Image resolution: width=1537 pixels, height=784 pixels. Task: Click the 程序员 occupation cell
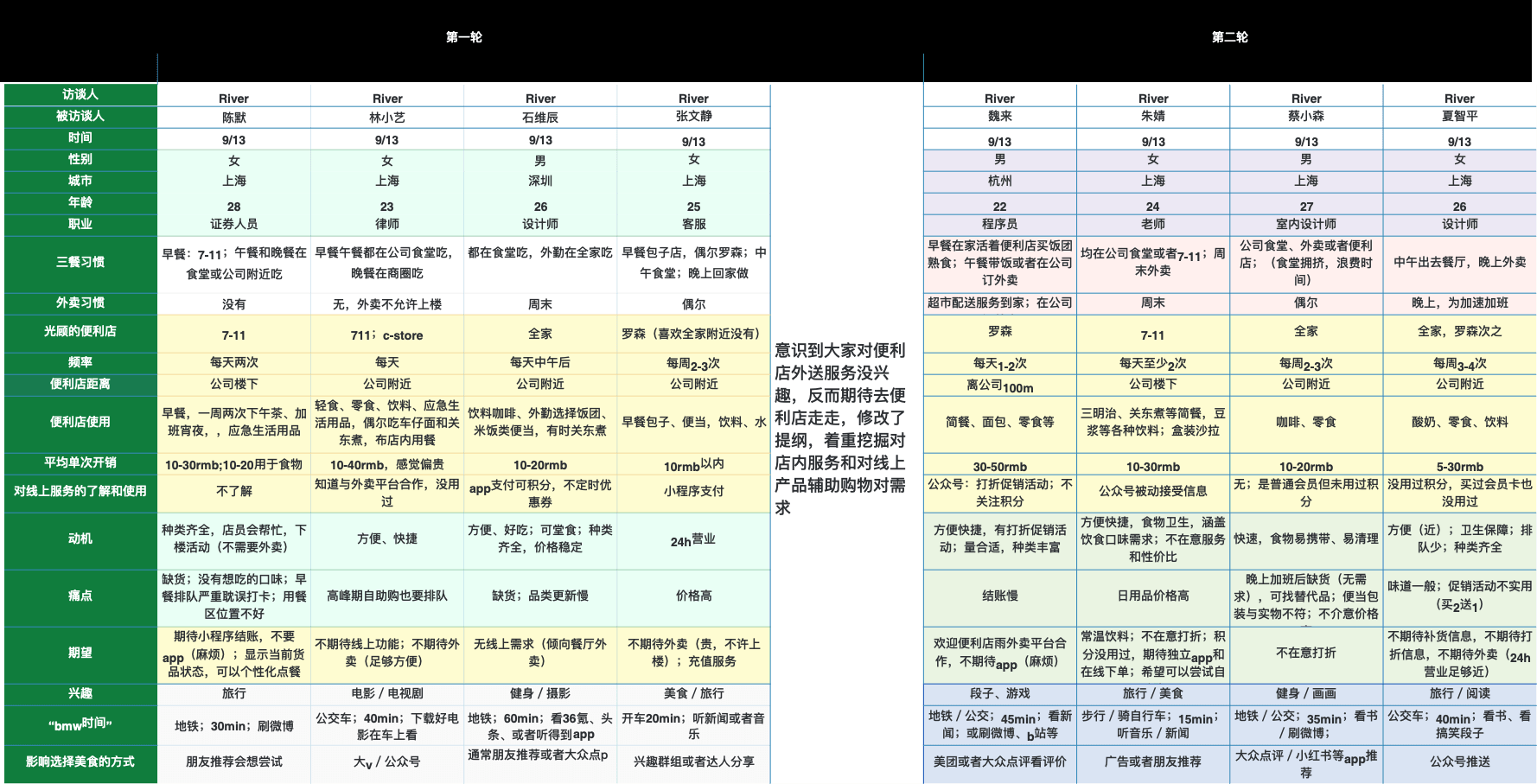(1000, 224)
